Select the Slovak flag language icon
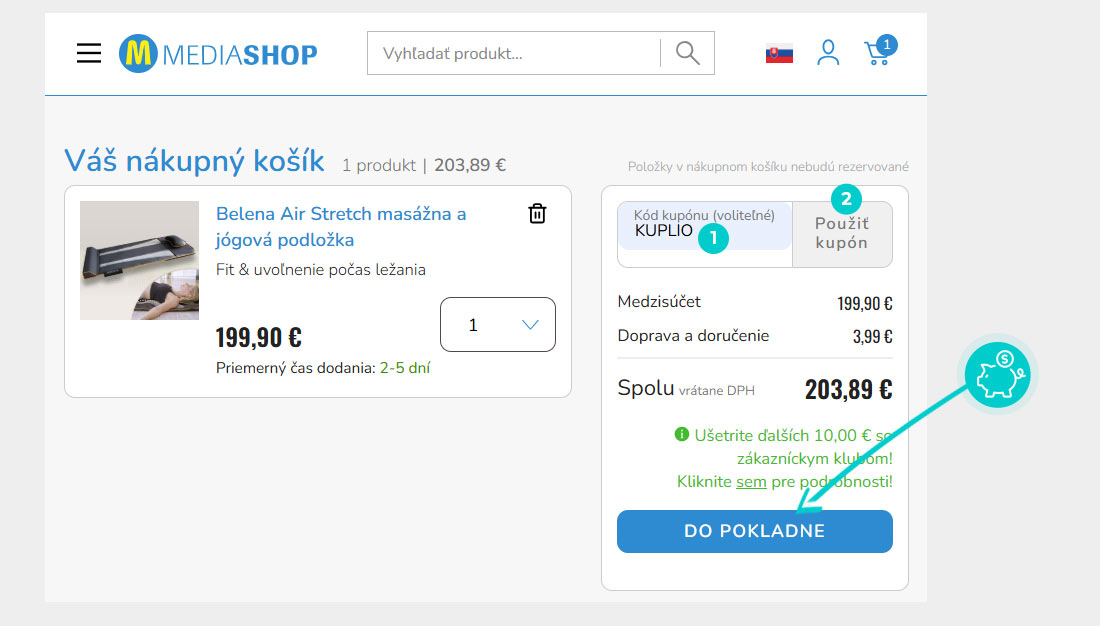1100x626 pixels. (779, 54)
